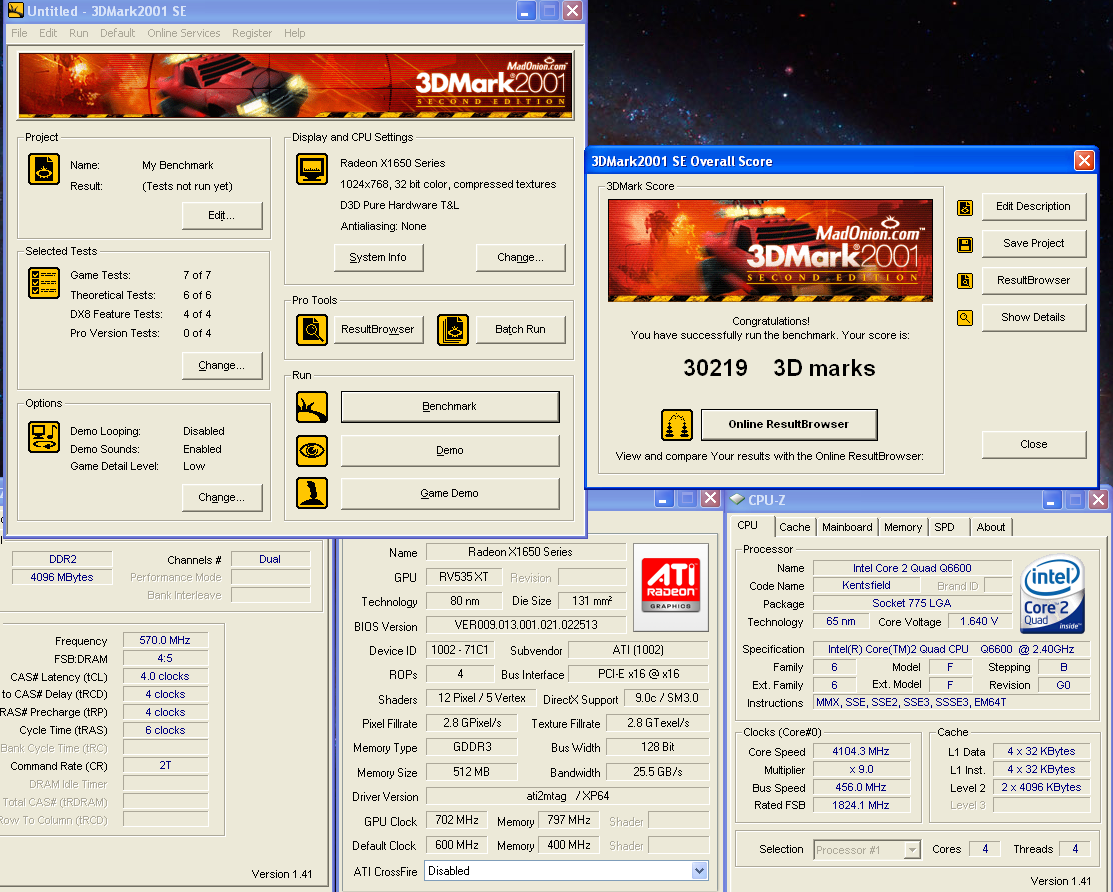
Task: Click the Edit... button in Project
Action: pos(221,216)
